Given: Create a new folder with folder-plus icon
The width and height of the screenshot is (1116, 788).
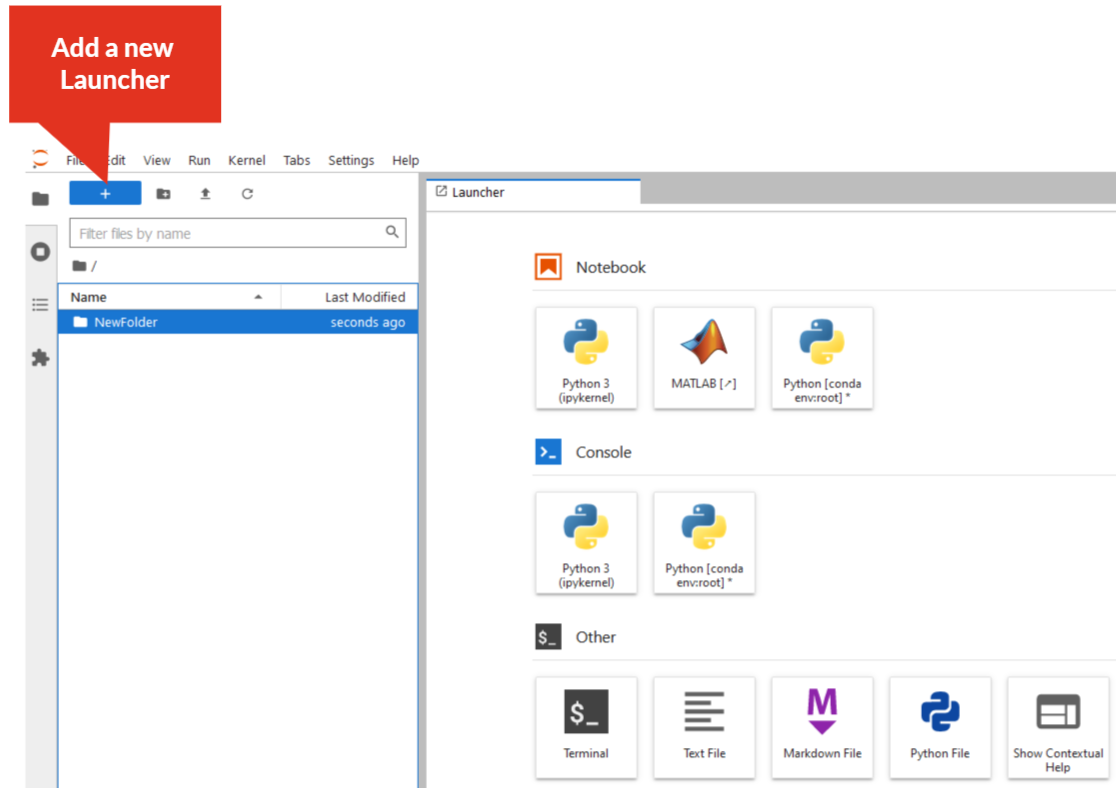Looking at the screenshot, I should click(x=163, y=194).
